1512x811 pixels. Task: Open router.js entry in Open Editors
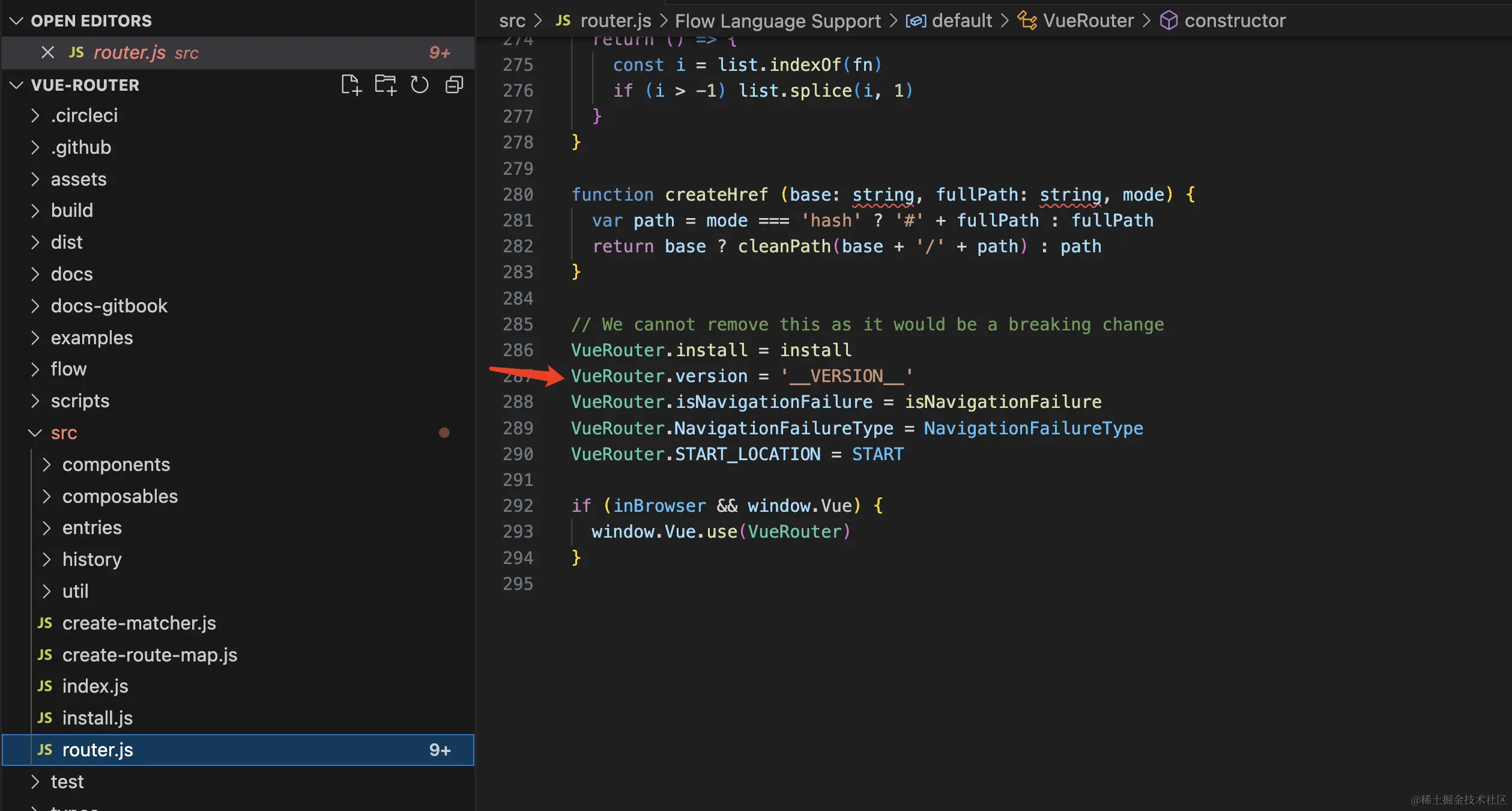[x=129, y=53]
